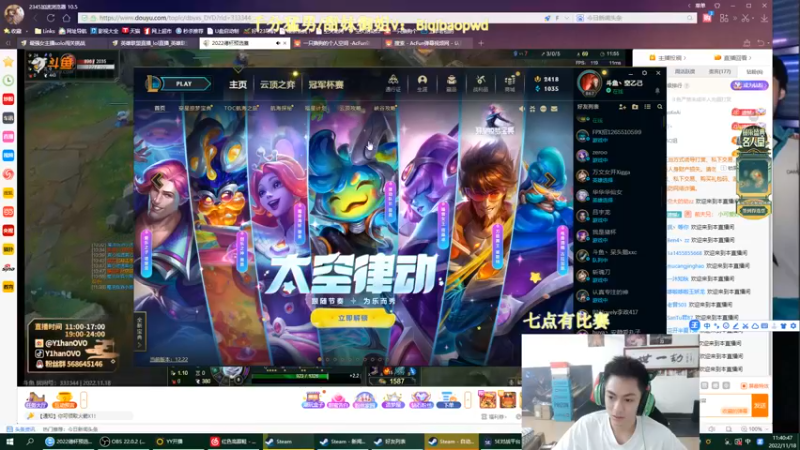Select friend FPX 1265510589

(x=619, y=136)
